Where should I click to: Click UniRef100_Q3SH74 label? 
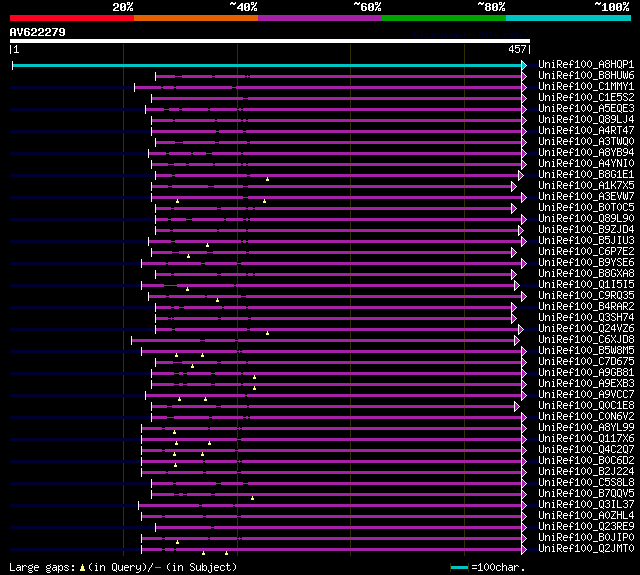point(586,318)
